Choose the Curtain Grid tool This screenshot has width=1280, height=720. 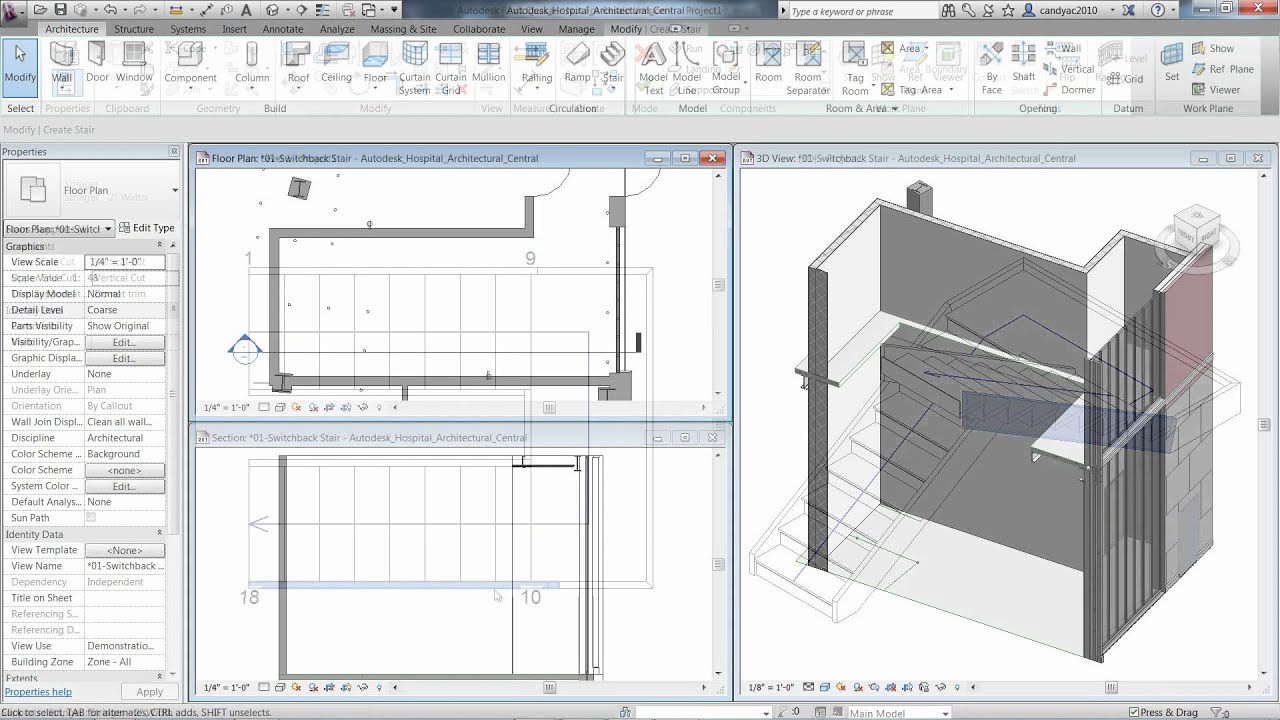pyautogui.click(x=451, y=68)
